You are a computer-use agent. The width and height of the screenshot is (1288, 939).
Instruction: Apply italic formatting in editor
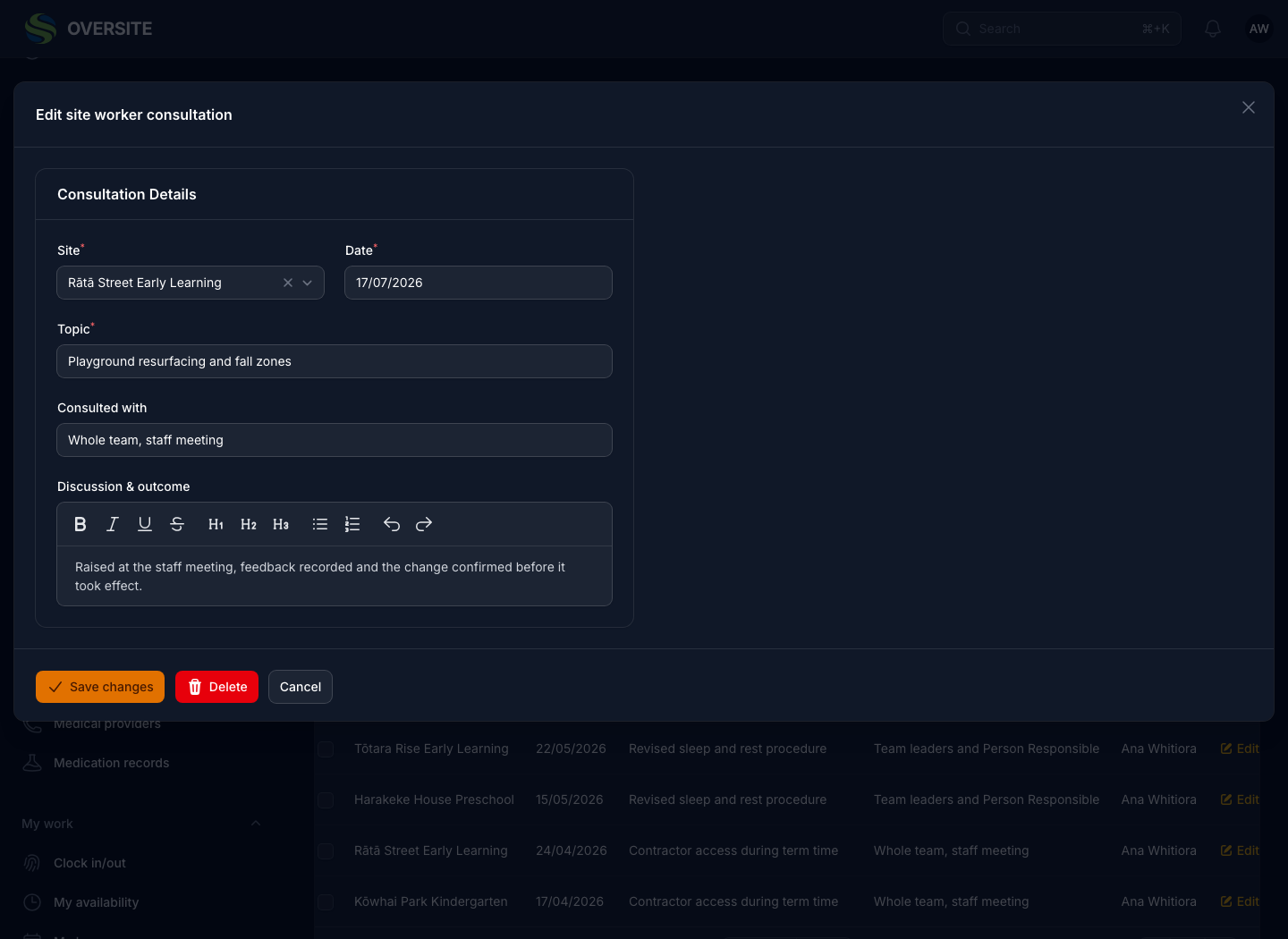coord(113,524)
